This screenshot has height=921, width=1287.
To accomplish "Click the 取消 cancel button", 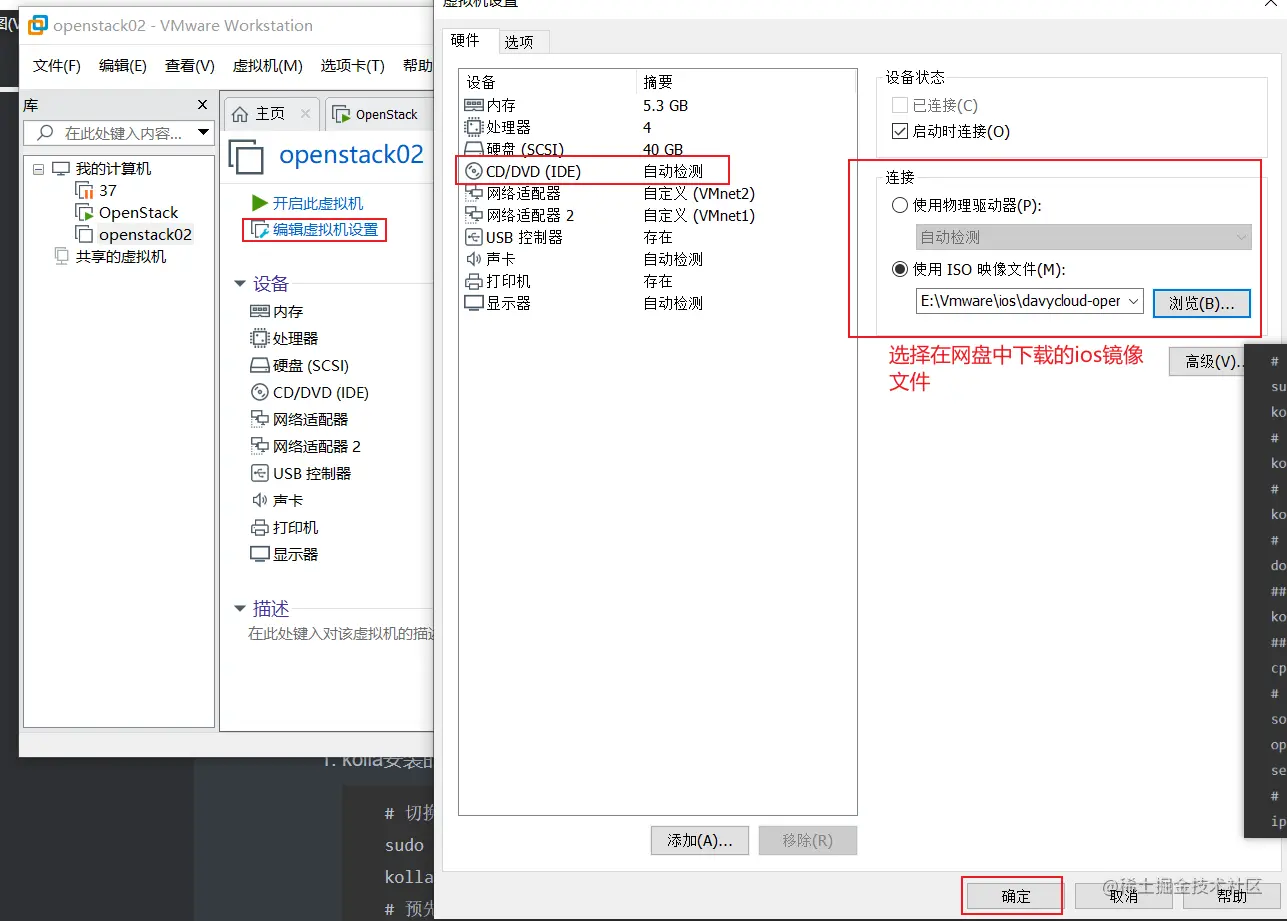I will coord(1123,896).
